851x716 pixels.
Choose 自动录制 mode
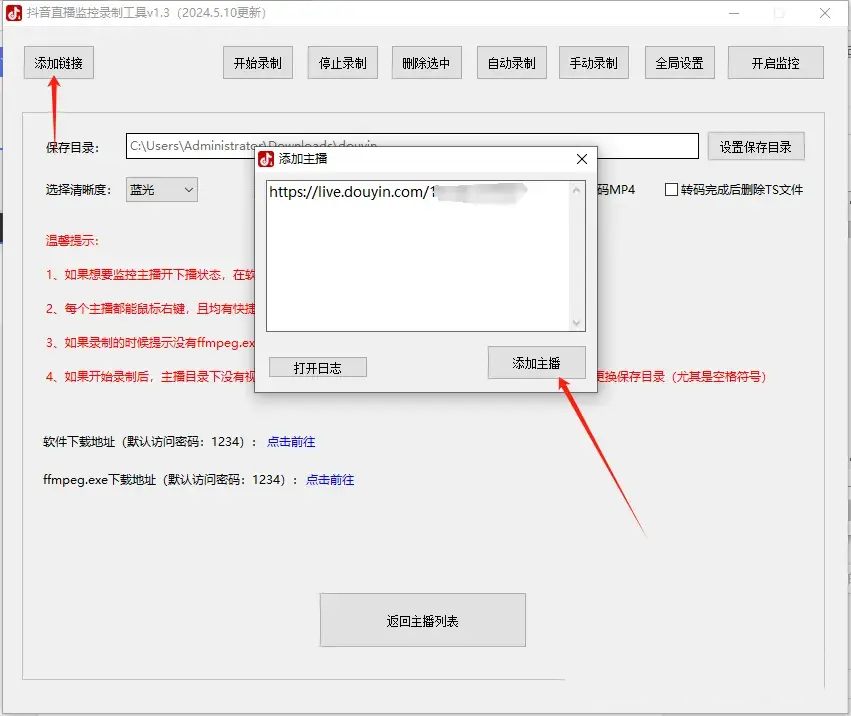512,63
